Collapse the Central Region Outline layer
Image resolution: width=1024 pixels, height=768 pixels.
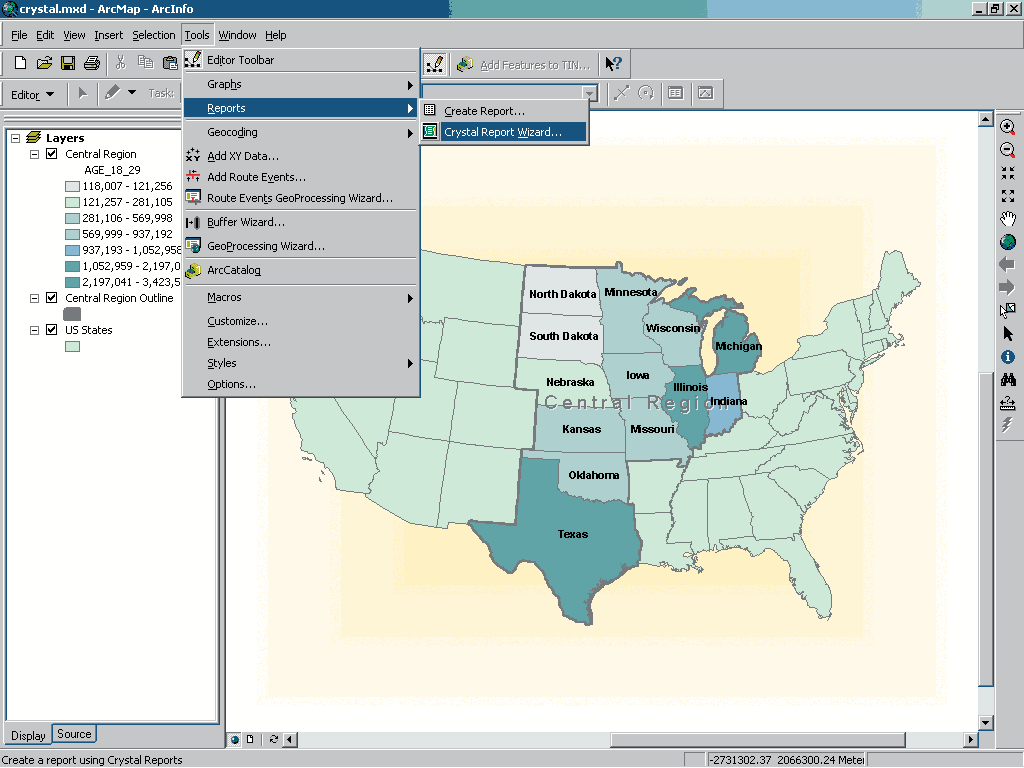(35, 298)
